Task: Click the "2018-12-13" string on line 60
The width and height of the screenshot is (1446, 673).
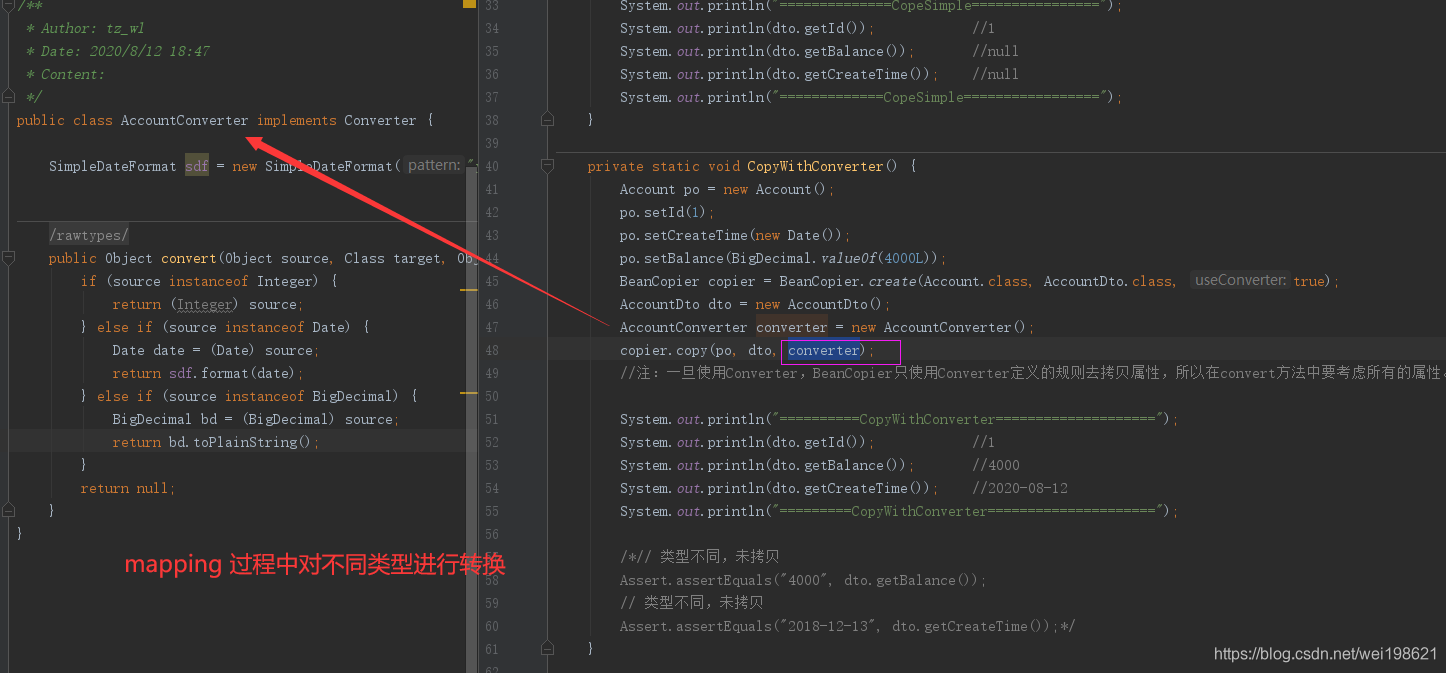Action: (826, 626)
